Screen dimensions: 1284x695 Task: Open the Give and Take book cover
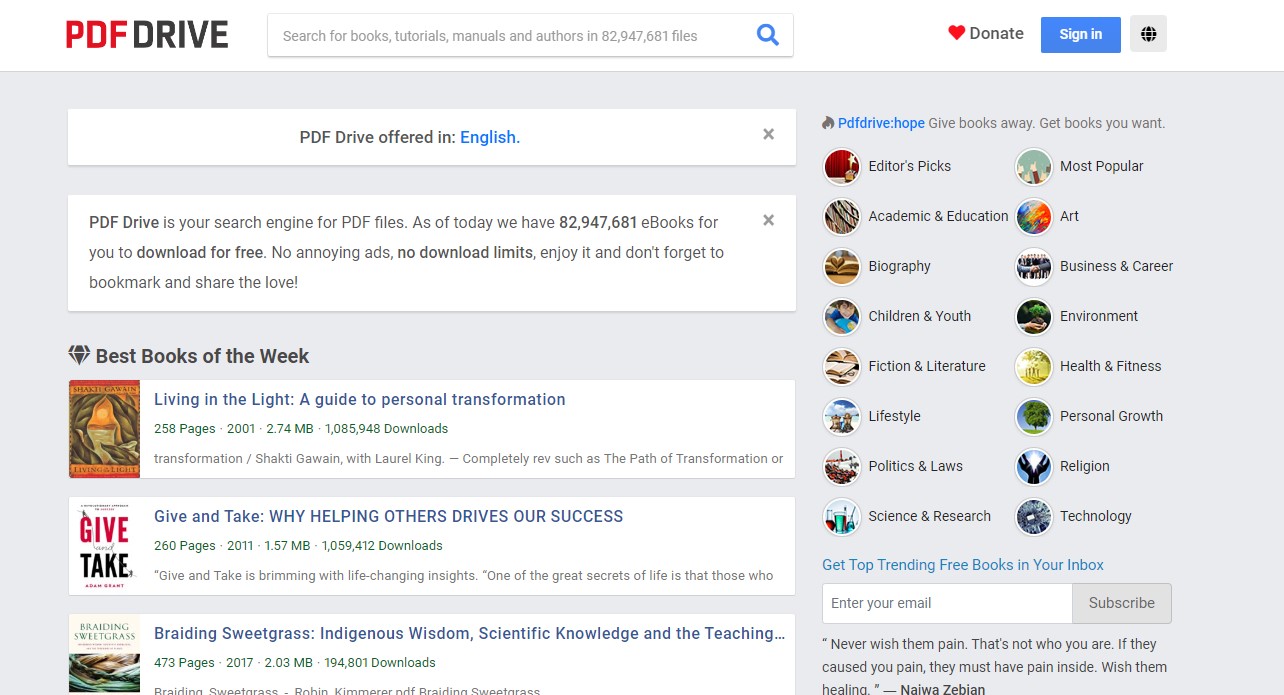click(x=104, y=546)
